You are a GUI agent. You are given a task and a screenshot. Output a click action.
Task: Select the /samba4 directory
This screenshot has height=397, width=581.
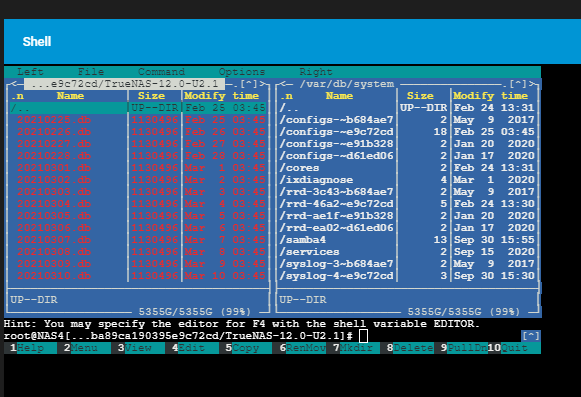pyautogui.click(x=407, y=239)
